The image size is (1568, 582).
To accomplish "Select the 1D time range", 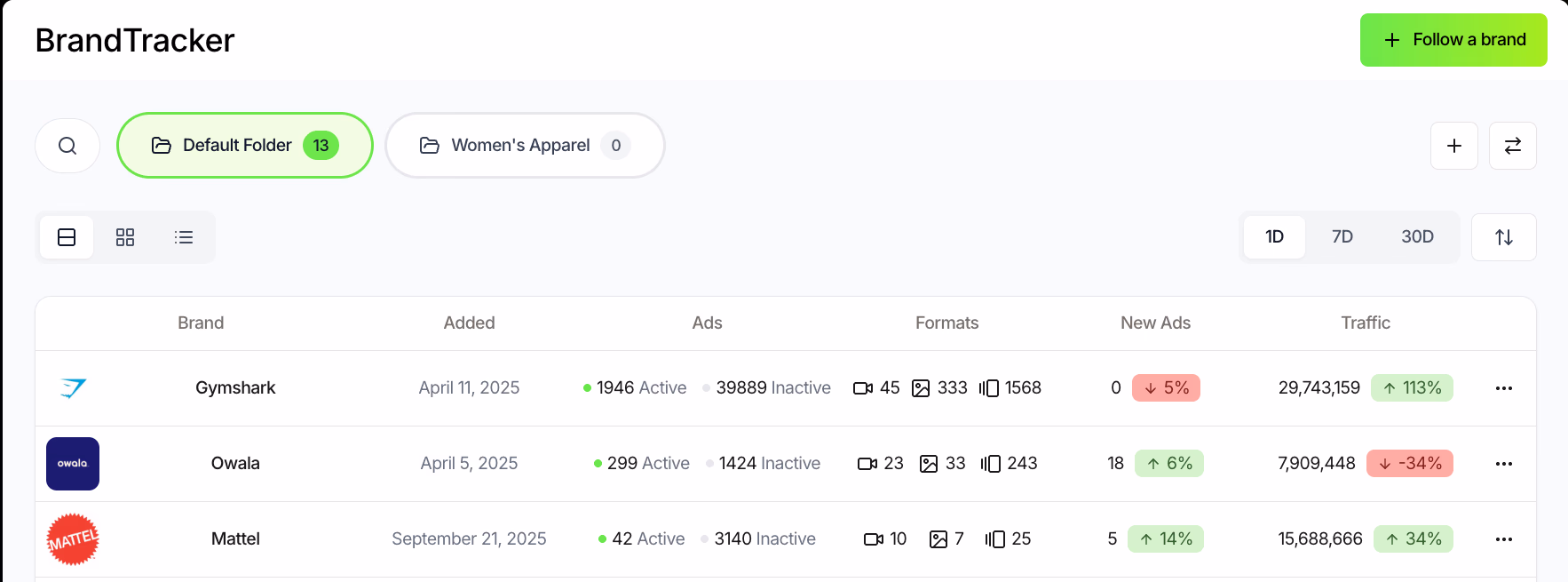I will pyautogui.click(x=1274, y=237).
